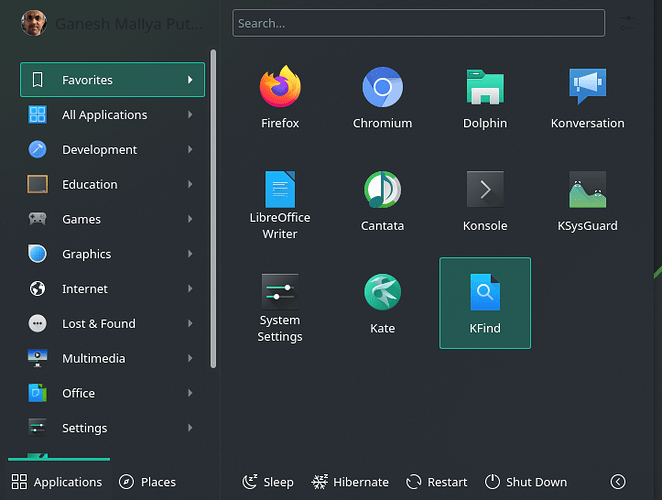Click the user avatar picture
Screen dimensions: 662x500
click(33, 24)
